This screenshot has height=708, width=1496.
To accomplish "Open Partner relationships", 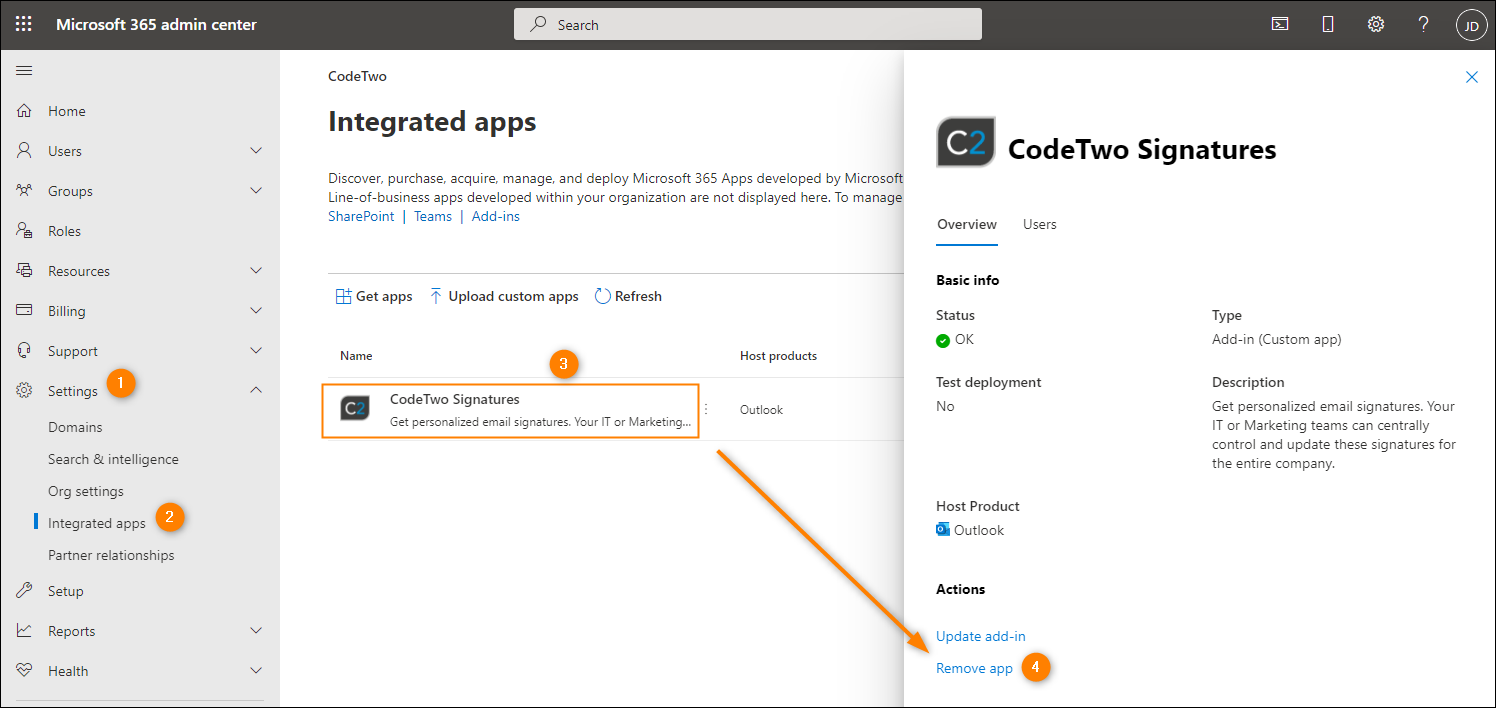I will point(111,555).
